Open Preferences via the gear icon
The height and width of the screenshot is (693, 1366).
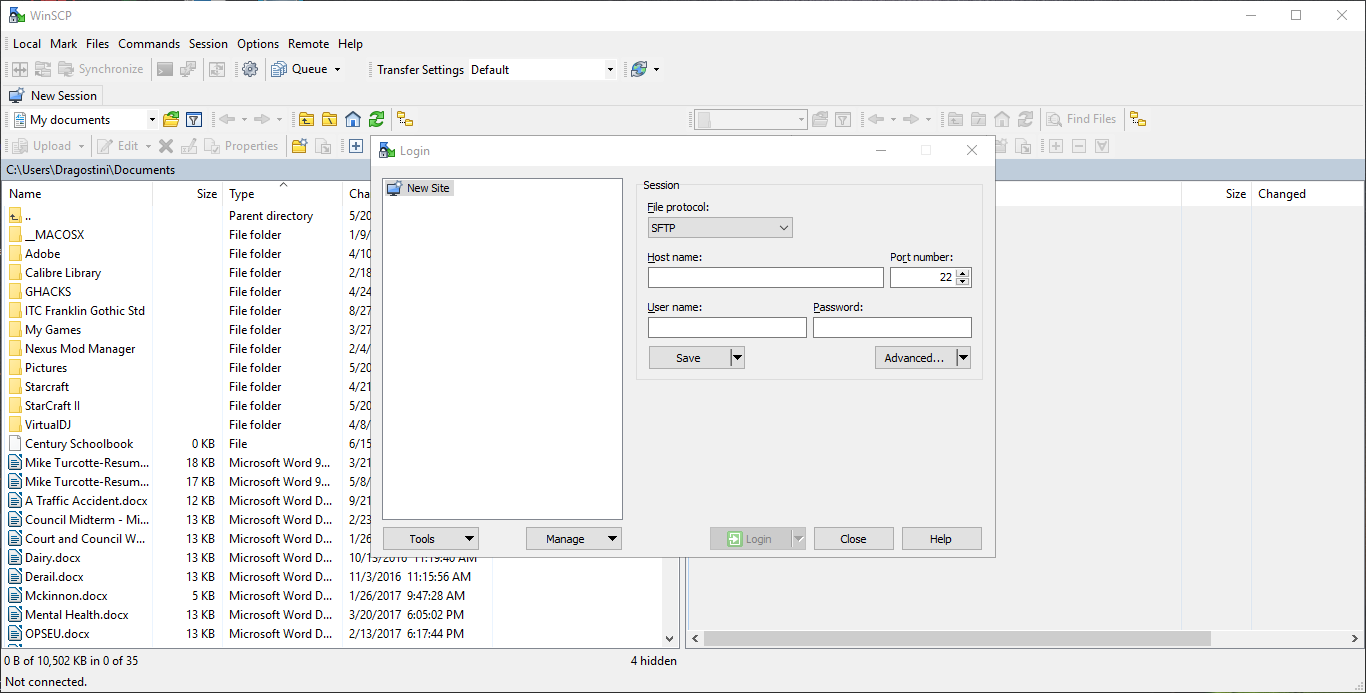(250, 69)
